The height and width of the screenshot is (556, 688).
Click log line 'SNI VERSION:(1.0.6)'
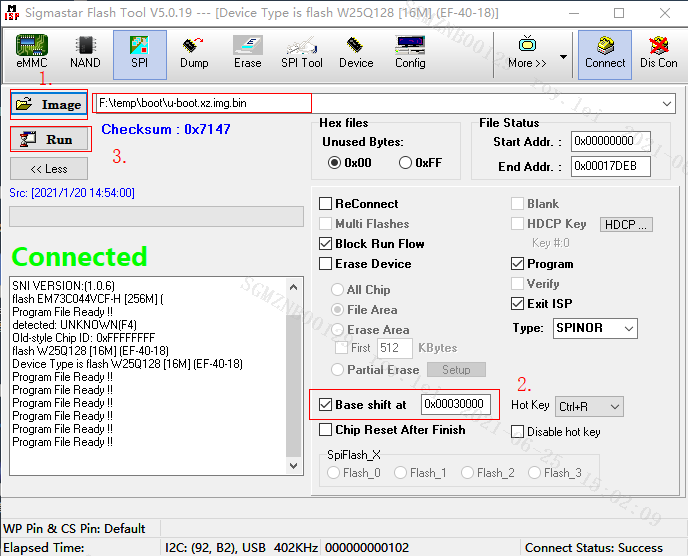pos(64,286)
